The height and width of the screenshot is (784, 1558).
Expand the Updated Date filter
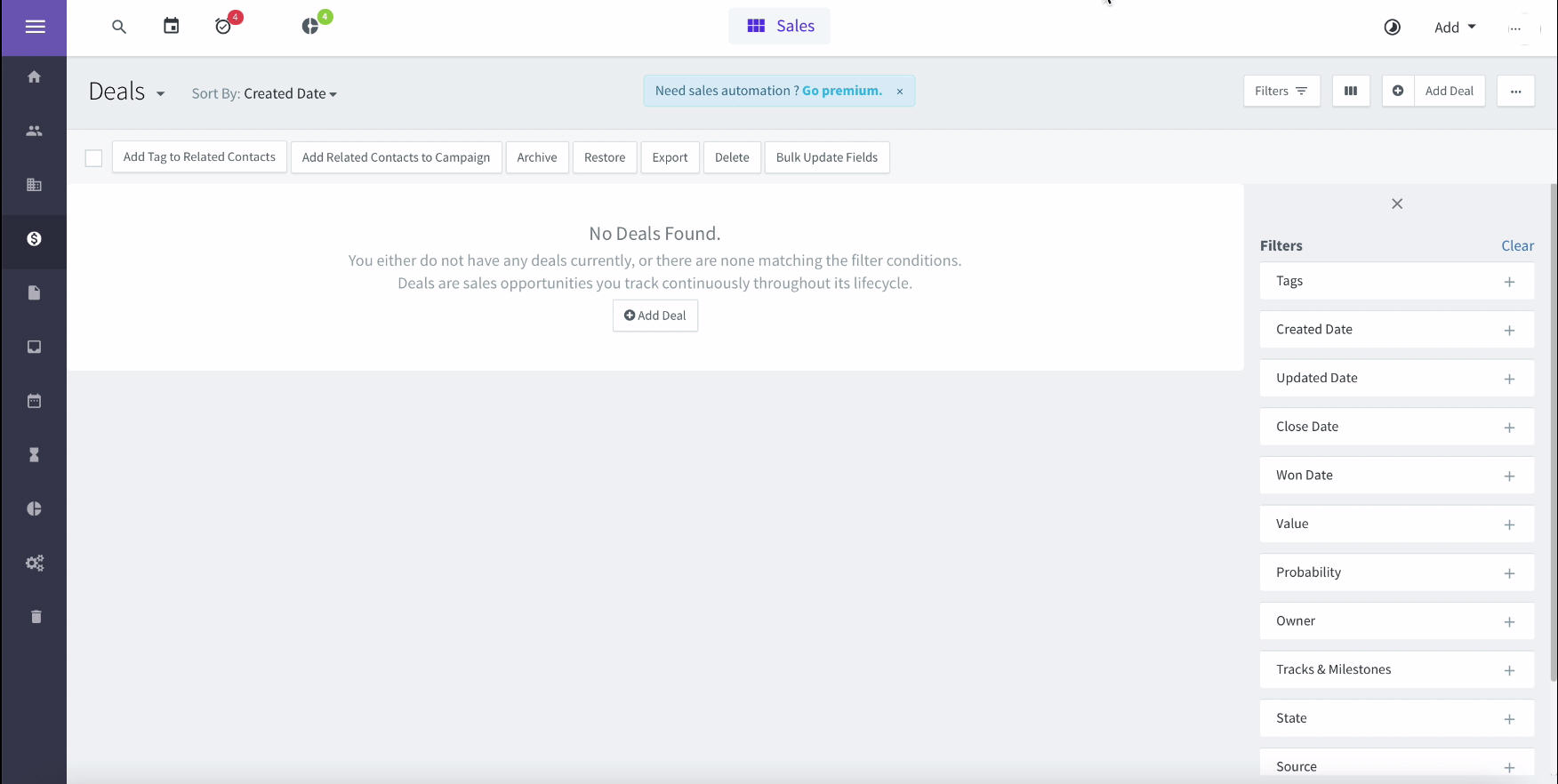point(1397,378)
